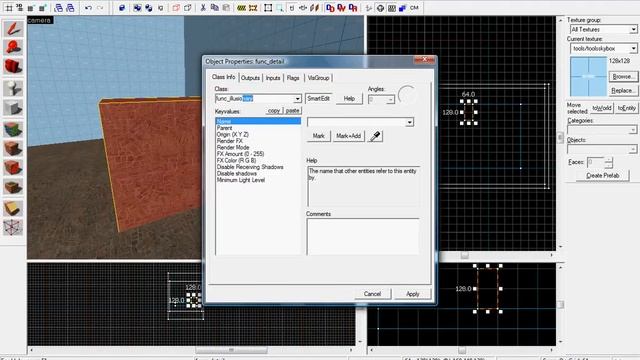The image size is (640, 360).
Task: Click the Apply button
Action: pyautogui.click(x=413, y=294)
